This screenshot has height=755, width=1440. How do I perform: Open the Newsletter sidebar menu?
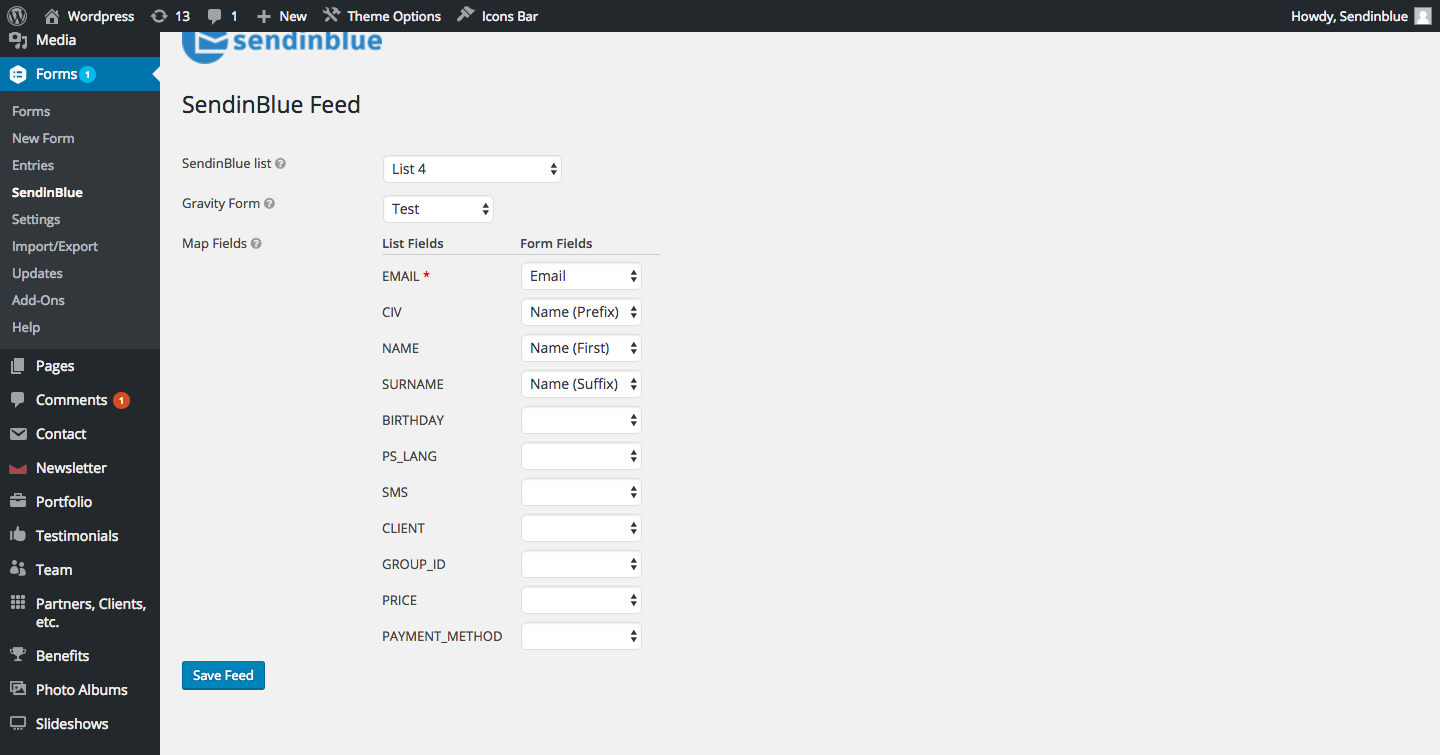pyautogui.click(x=71, y=468)
